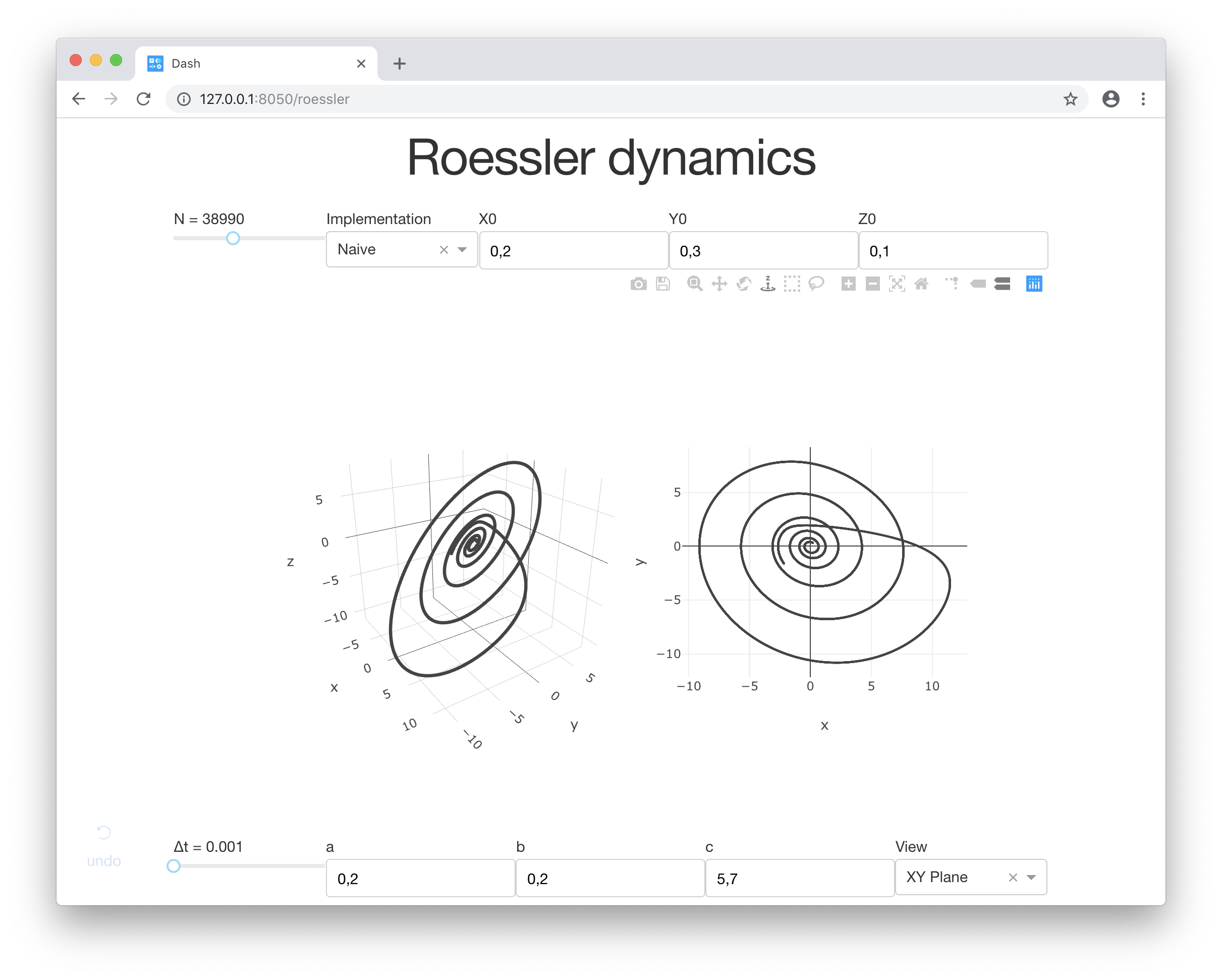This screenshot has width=1222, height=980.
Task: Toggle show closest data on hover
Action: coord(978,284)
